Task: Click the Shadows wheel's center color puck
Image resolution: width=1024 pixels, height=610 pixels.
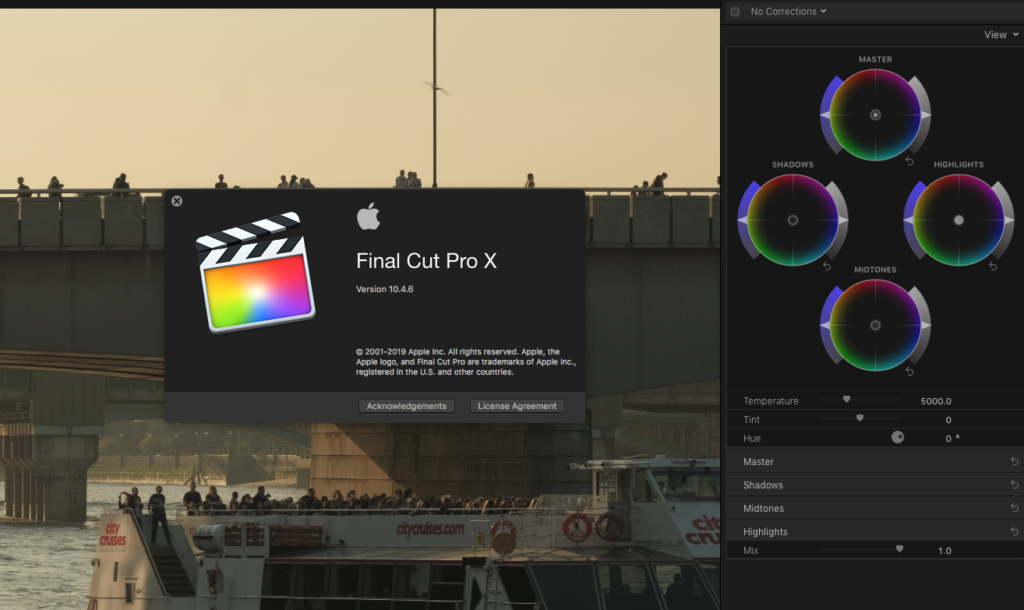Action: tap(793, 220)
